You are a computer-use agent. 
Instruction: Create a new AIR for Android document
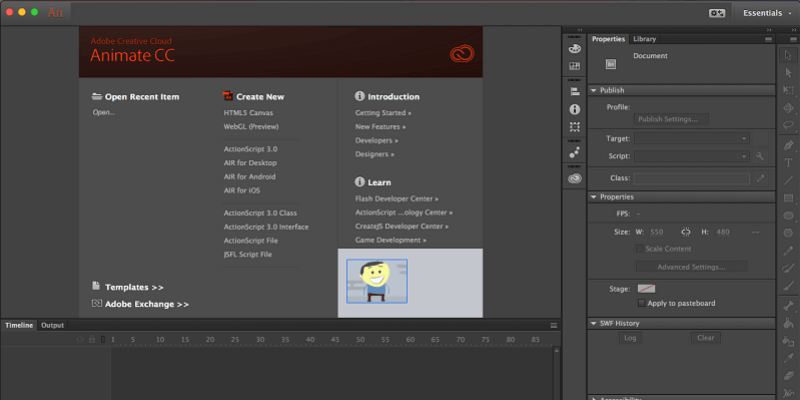click(249, 177)
